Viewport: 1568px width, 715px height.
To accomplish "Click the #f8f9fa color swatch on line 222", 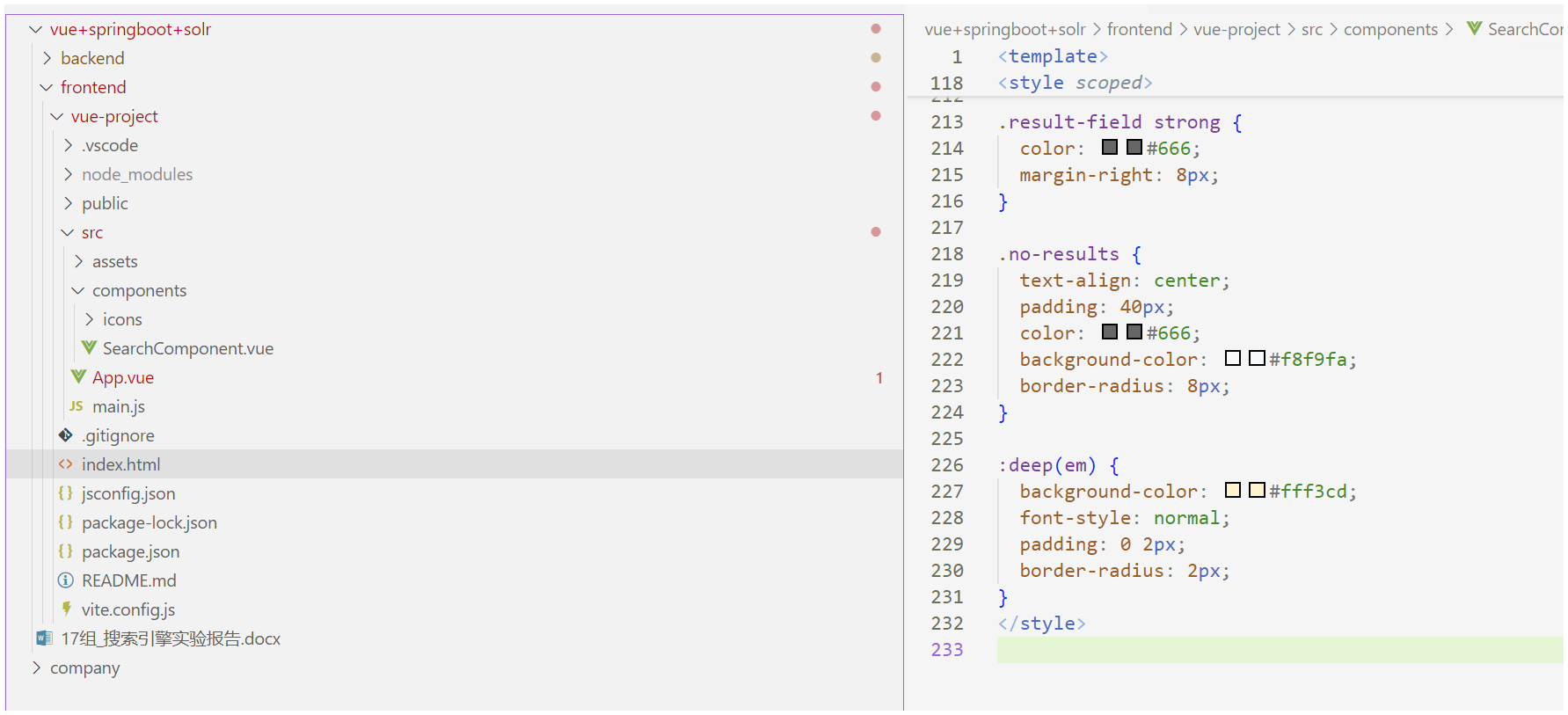I will 1233,358.
